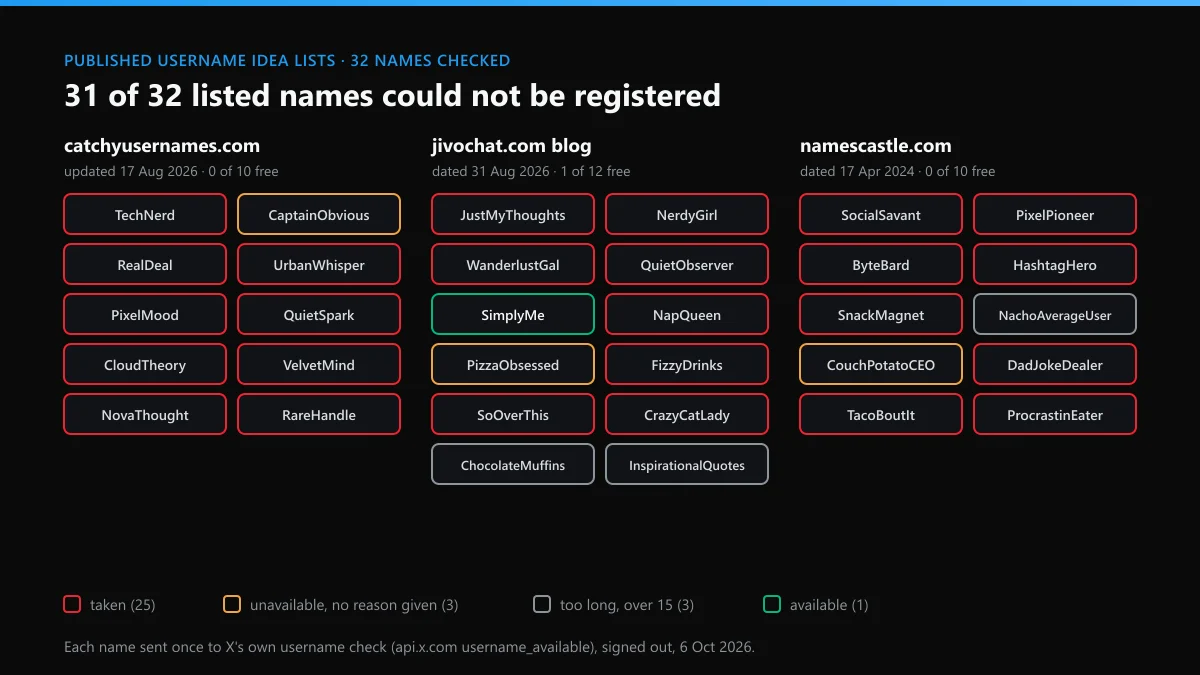Click the 'taken (25)' legend label
This screenshot has height=675, width=1200.
123,605
